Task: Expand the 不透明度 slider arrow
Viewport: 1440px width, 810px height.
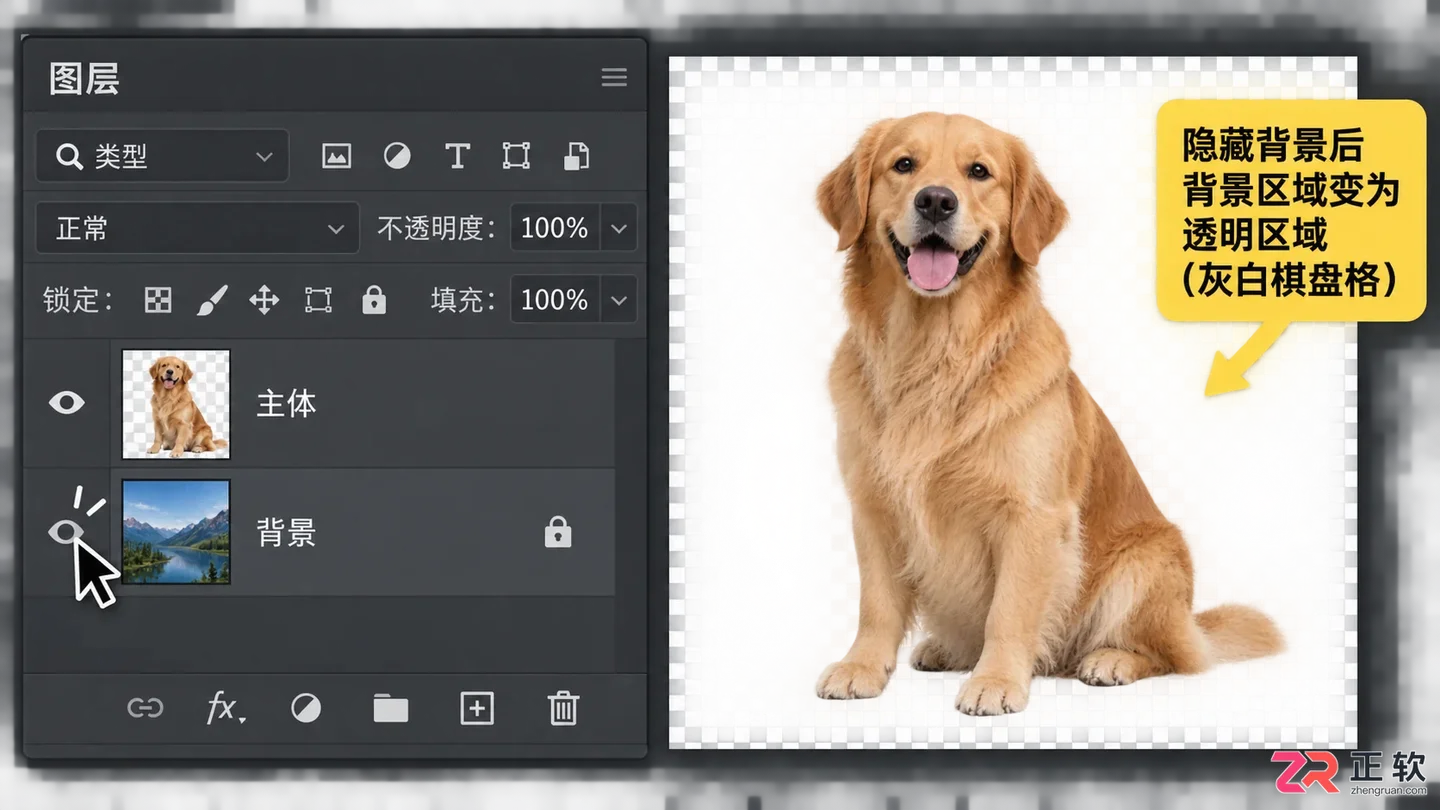Action: [x=619, y=228]
